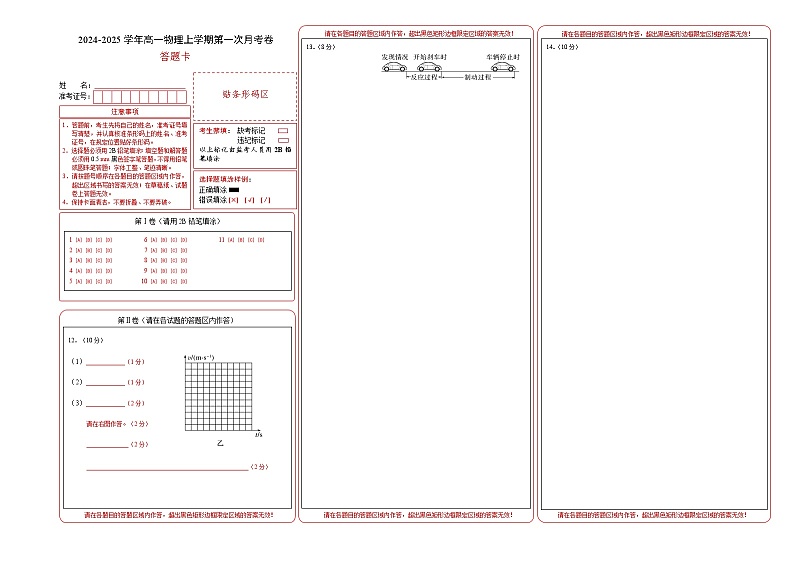Click the v-t graph grid for question 12
This screenshot has width=794, height=562.
(x=219, y=395)
